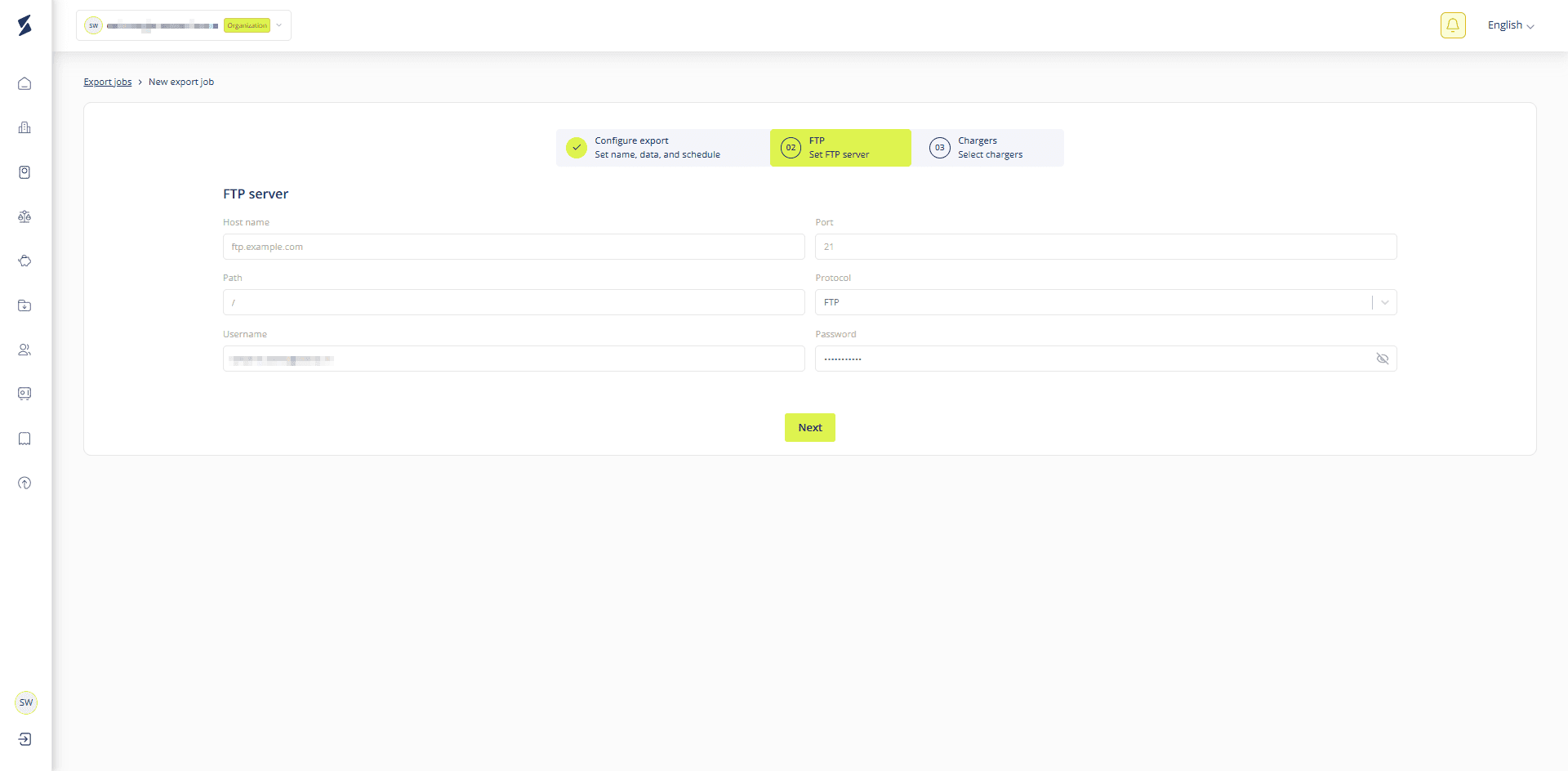The image size is (1568, 771).
Task: Open the Export jobs breadcrumb link
Action: [108, 82]
